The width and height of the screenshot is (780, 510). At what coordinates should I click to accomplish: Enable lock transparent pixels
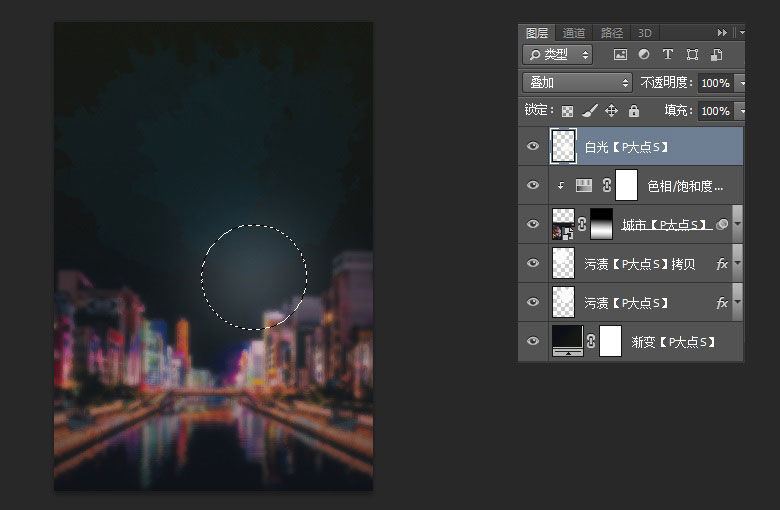pyautogui.click(x=567, y=111)
